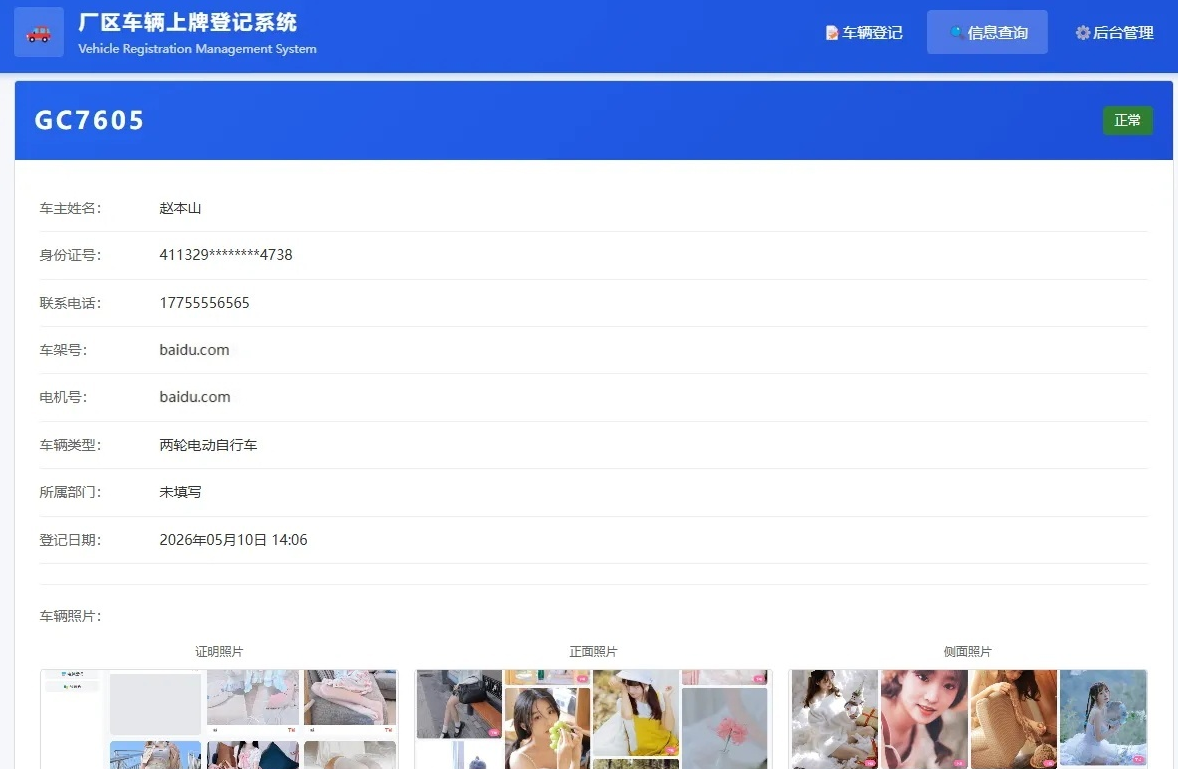Viewport: 1178px width, 769px height.
Task: Click the magnifier icon beside 信息查询
Action: [956, 32]
